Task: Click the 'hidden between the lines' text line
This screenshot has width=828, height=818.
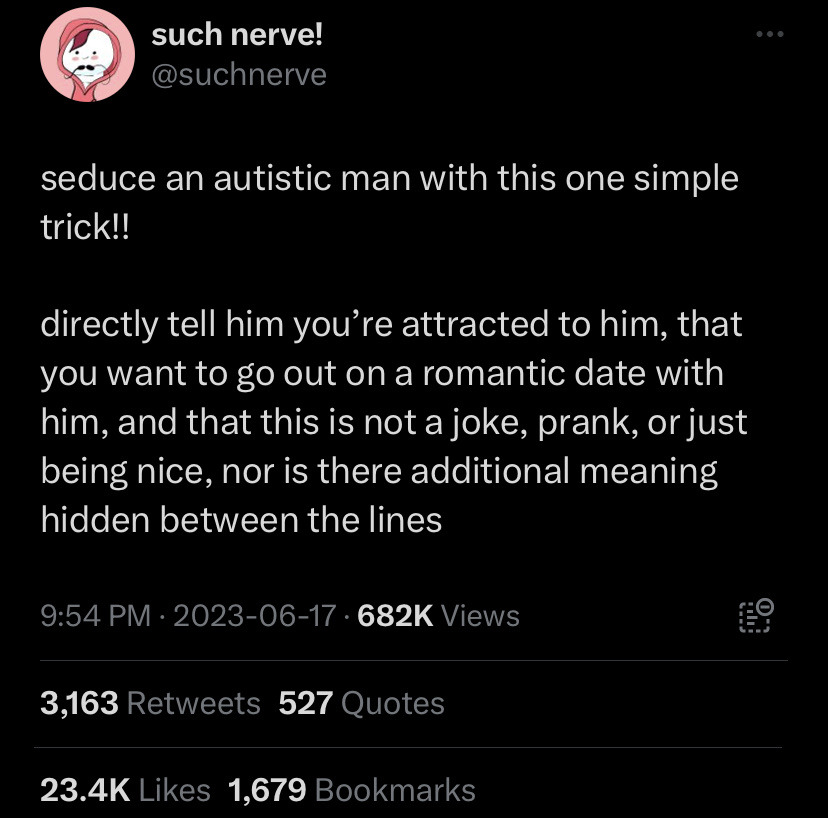Action: pos(241,520)
